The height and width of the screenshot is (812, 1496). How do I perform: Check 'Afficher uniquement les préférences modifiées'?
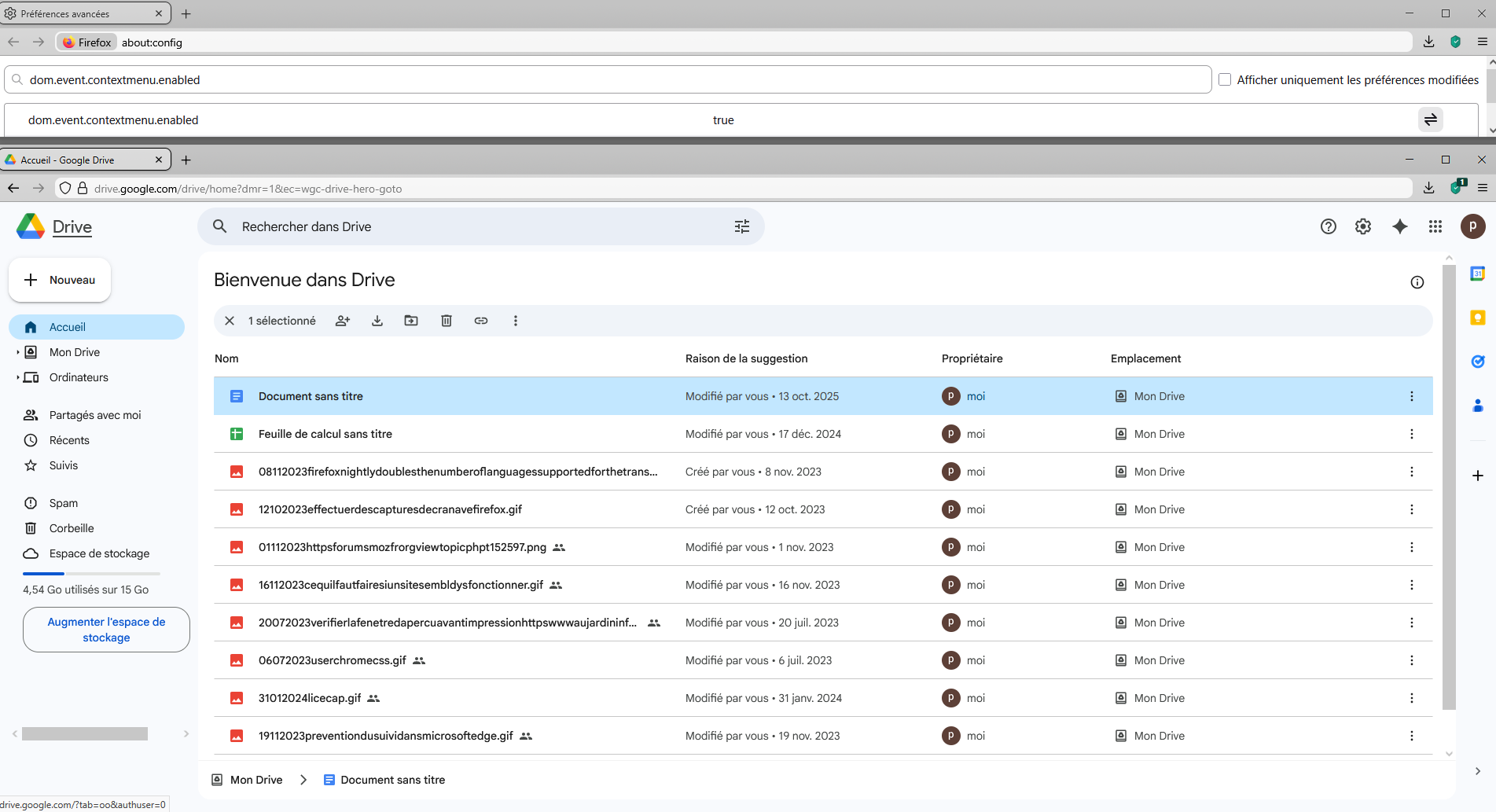tap(1225, 79)
